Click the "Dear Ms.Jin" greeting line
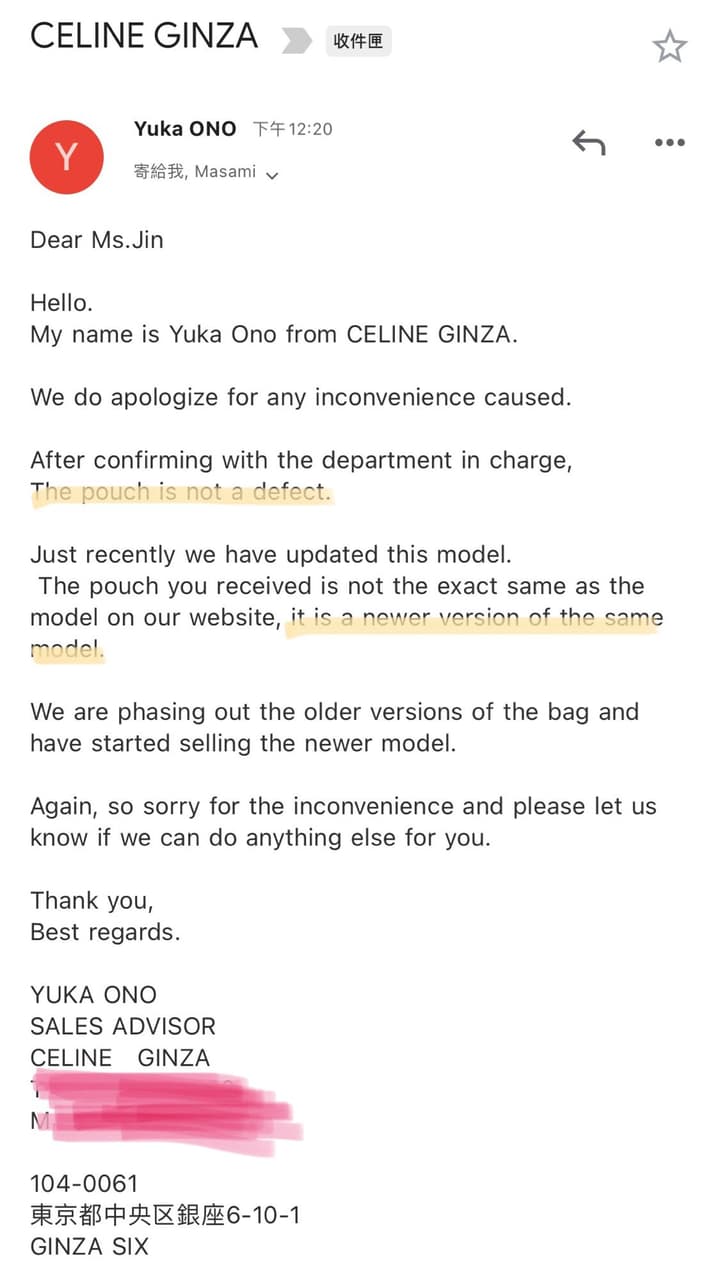Screen dimensions: 722x1280 tap(97, 240)
